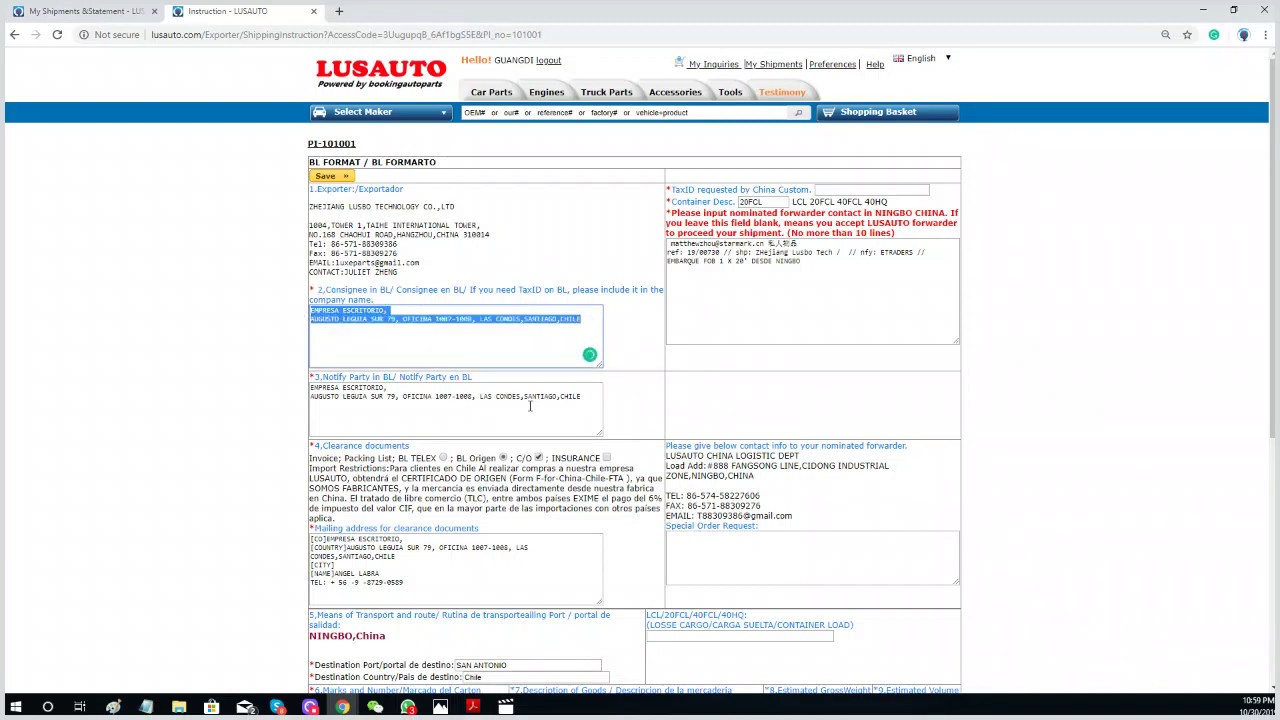Open Task View on the taskbar
Viewport: 1280px width, 720px height.
click(x=80, y=707)
